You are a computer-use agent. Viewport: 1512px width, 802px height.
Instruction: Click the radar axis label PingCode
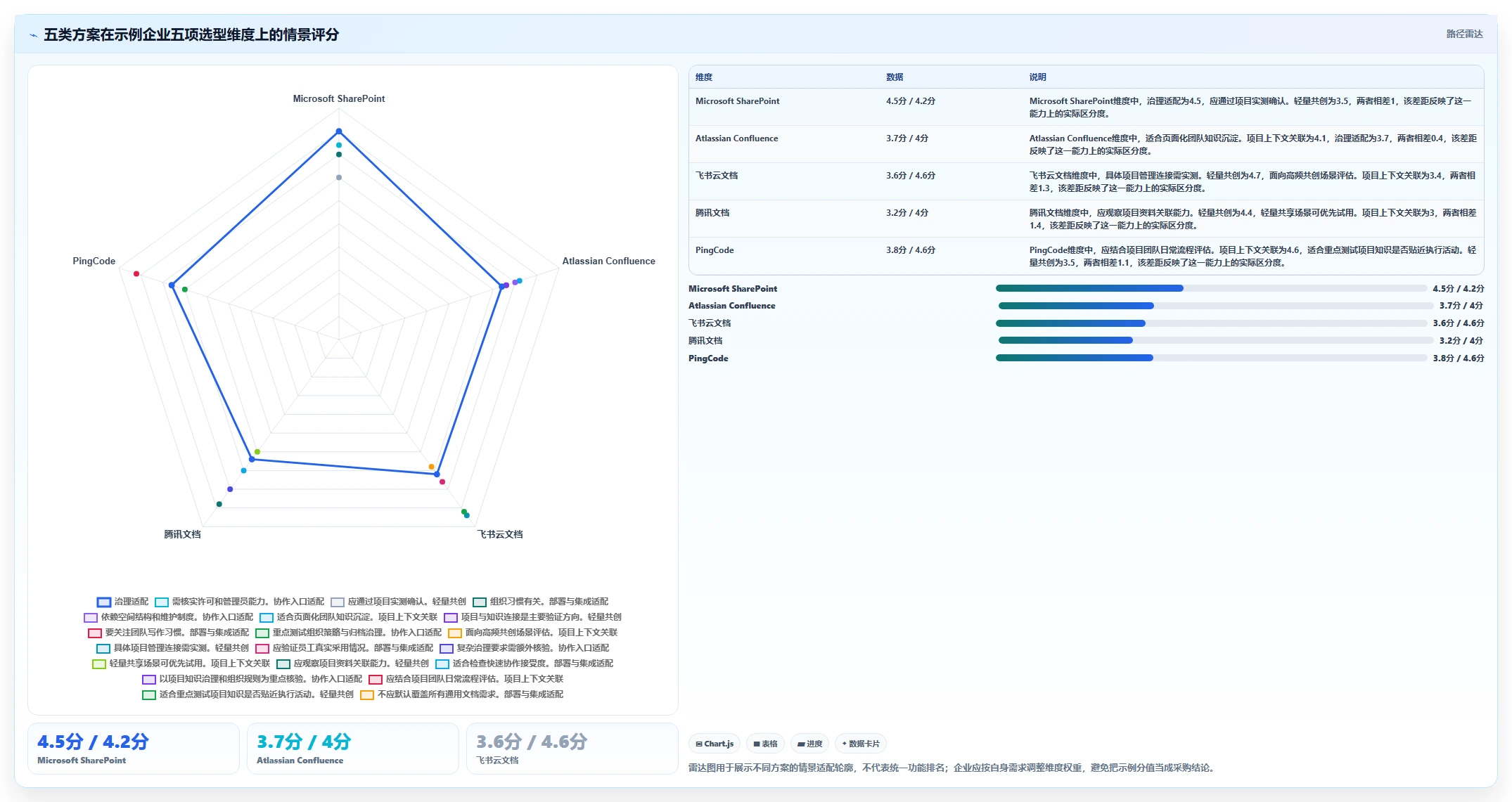coord(94,261)
